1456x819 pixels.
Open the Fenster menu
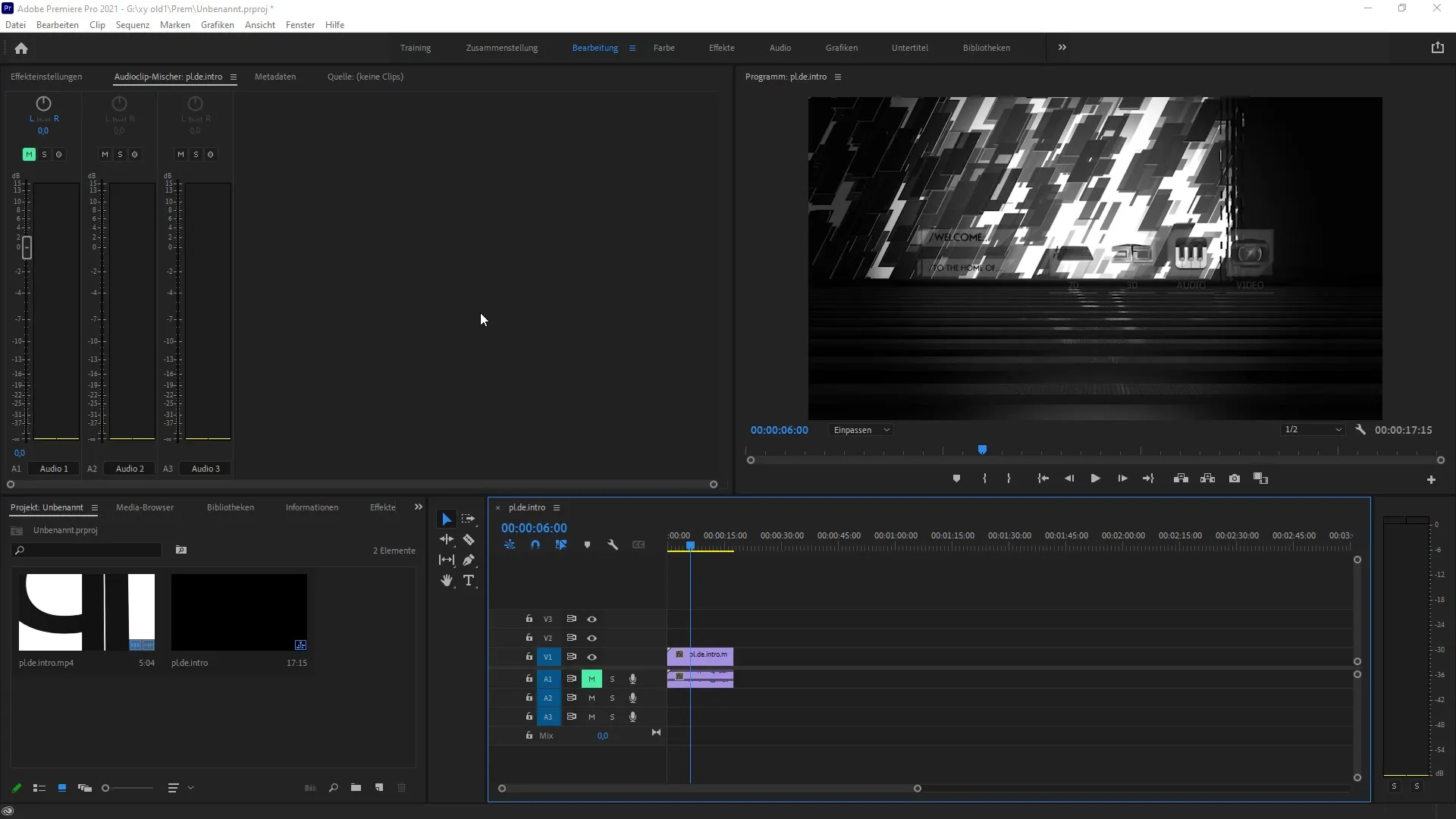pos(300,25)
